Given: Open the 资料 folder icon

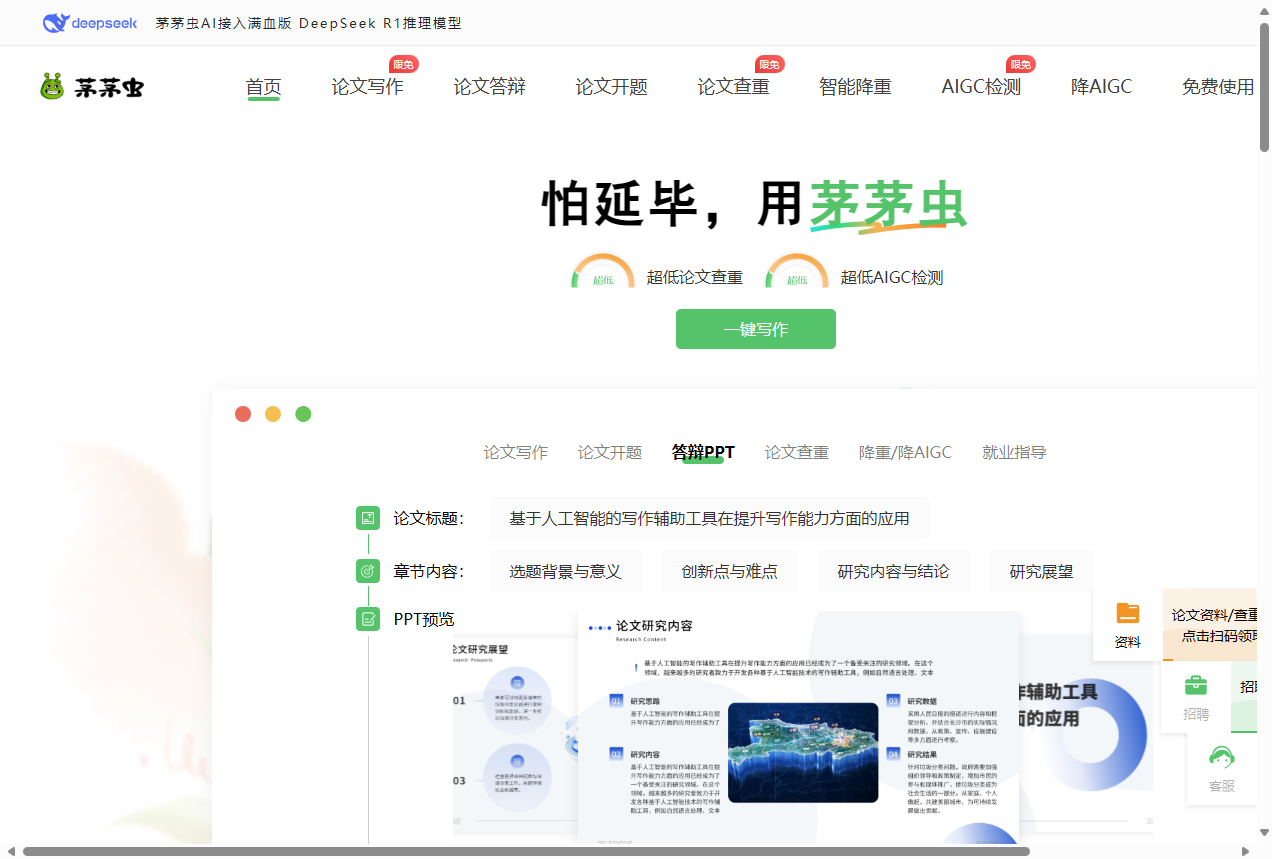Looking at the screenshot, I should pos(1127,614).
